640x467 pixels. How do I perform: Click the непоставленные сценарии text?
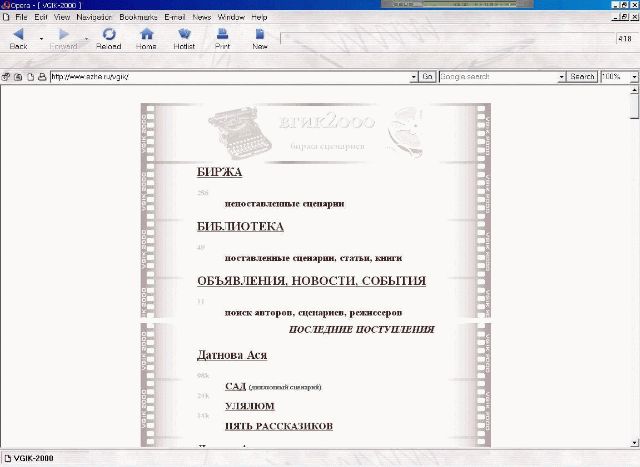(x=284, y=204)
